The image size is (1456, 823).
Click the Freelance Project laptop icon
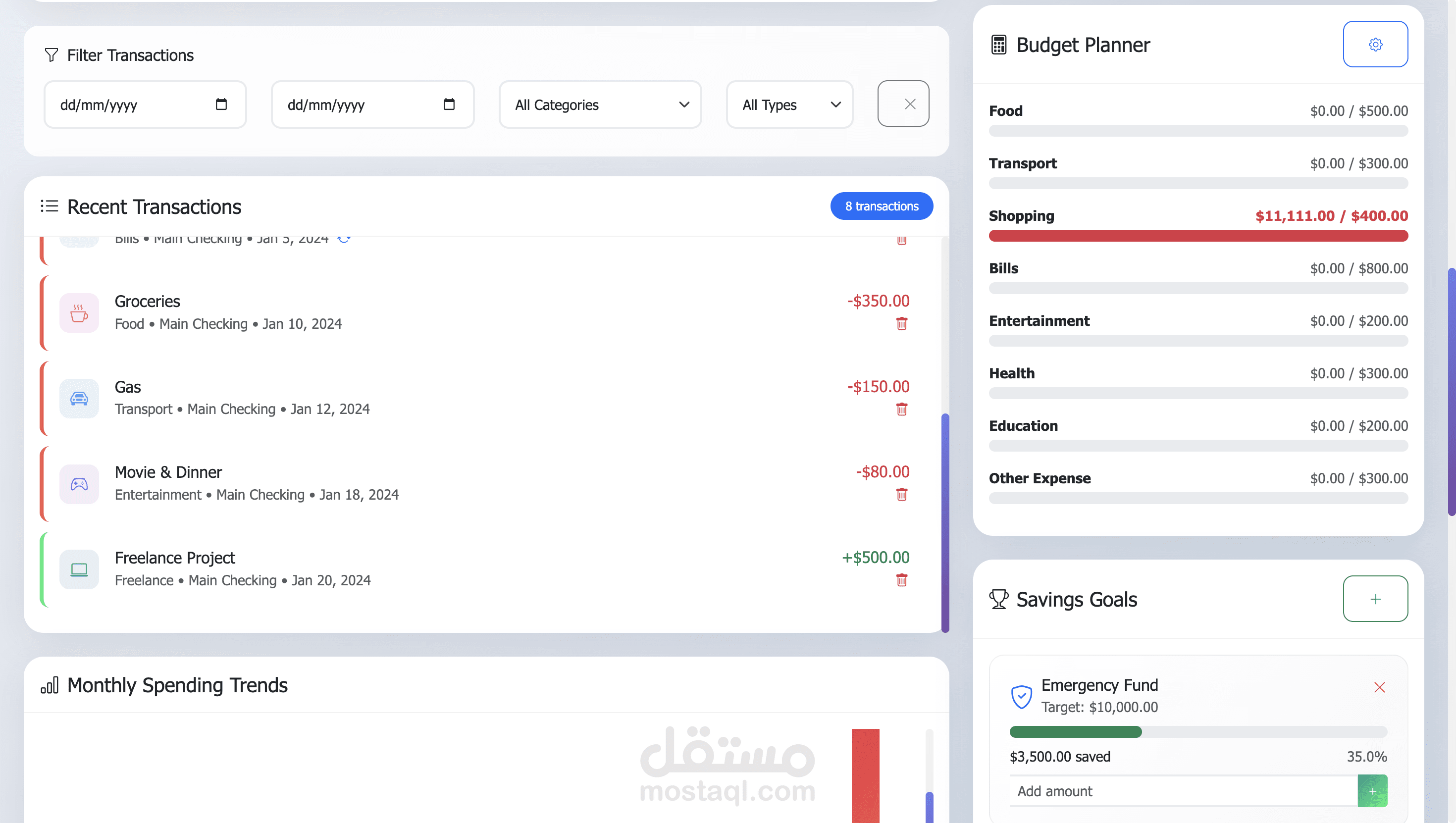click(x=79, y=569)
